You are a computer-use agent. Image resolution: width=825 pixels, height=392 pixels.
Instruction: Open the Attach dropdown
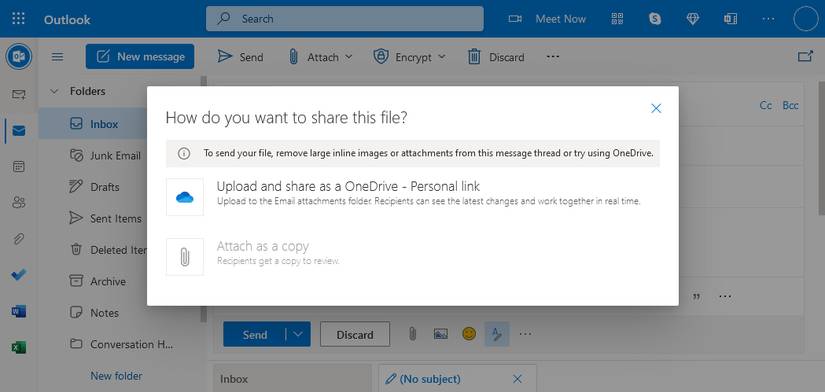tap(320, 57)
